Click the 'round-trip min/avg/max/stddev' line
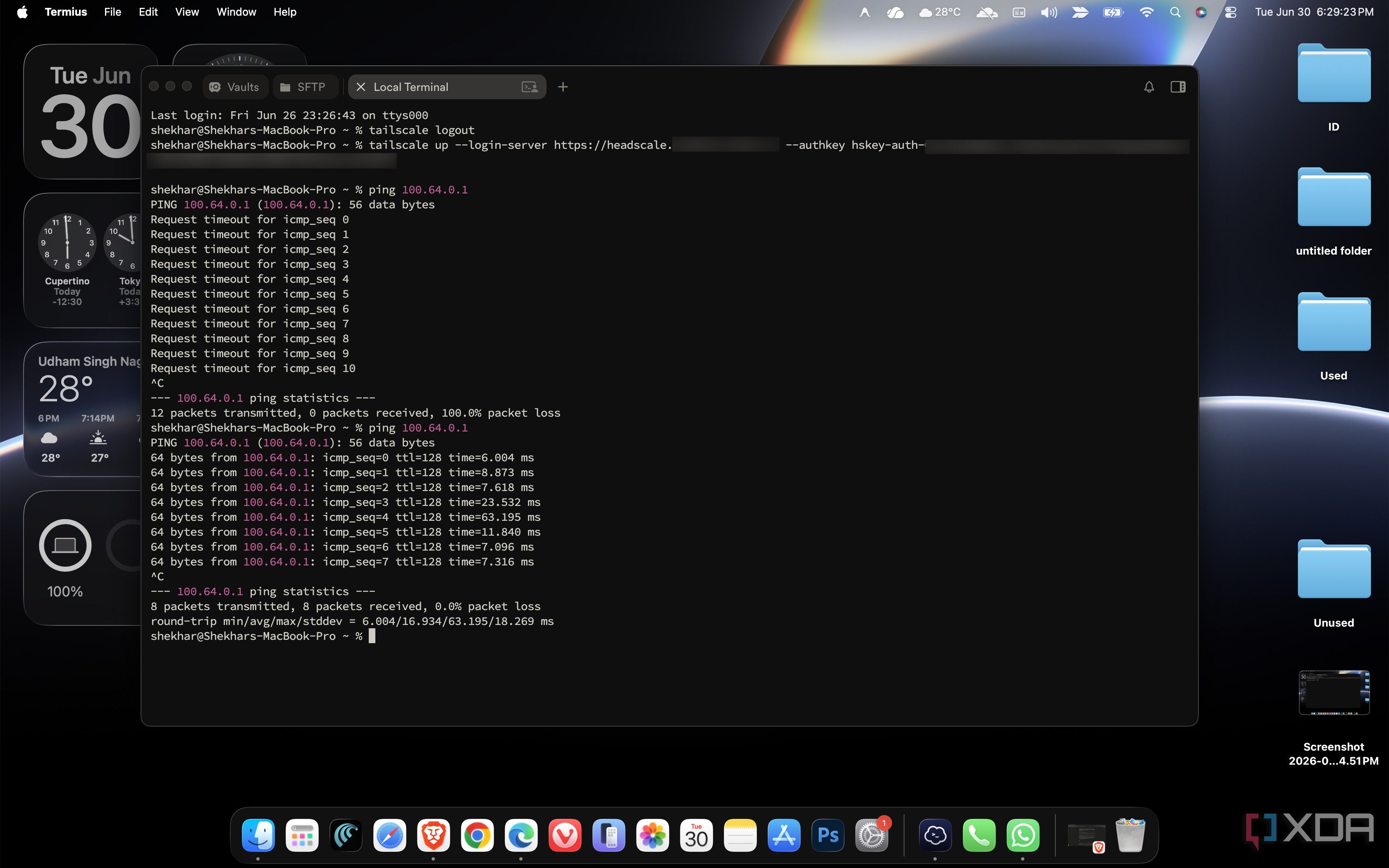The width and height of the screenshot is (1389, 868). click(352, 621)
